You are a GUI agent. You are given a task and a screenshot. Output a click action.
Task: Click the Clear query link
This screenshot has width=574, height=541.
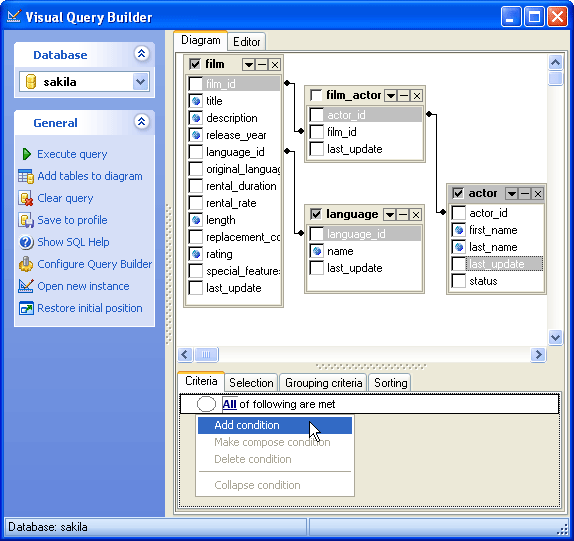[65, 198]
